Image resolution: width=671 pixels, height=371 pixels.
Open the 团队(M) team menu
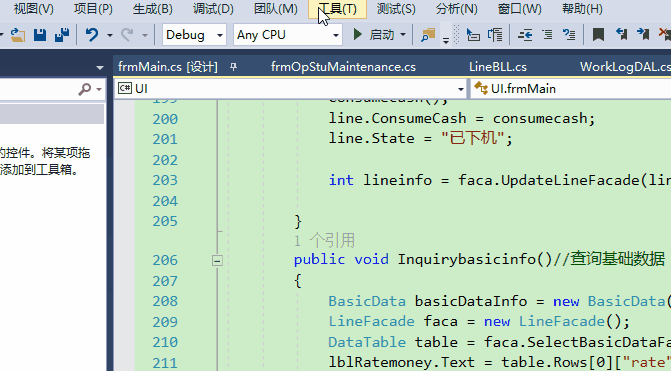(x=276, y=9)
